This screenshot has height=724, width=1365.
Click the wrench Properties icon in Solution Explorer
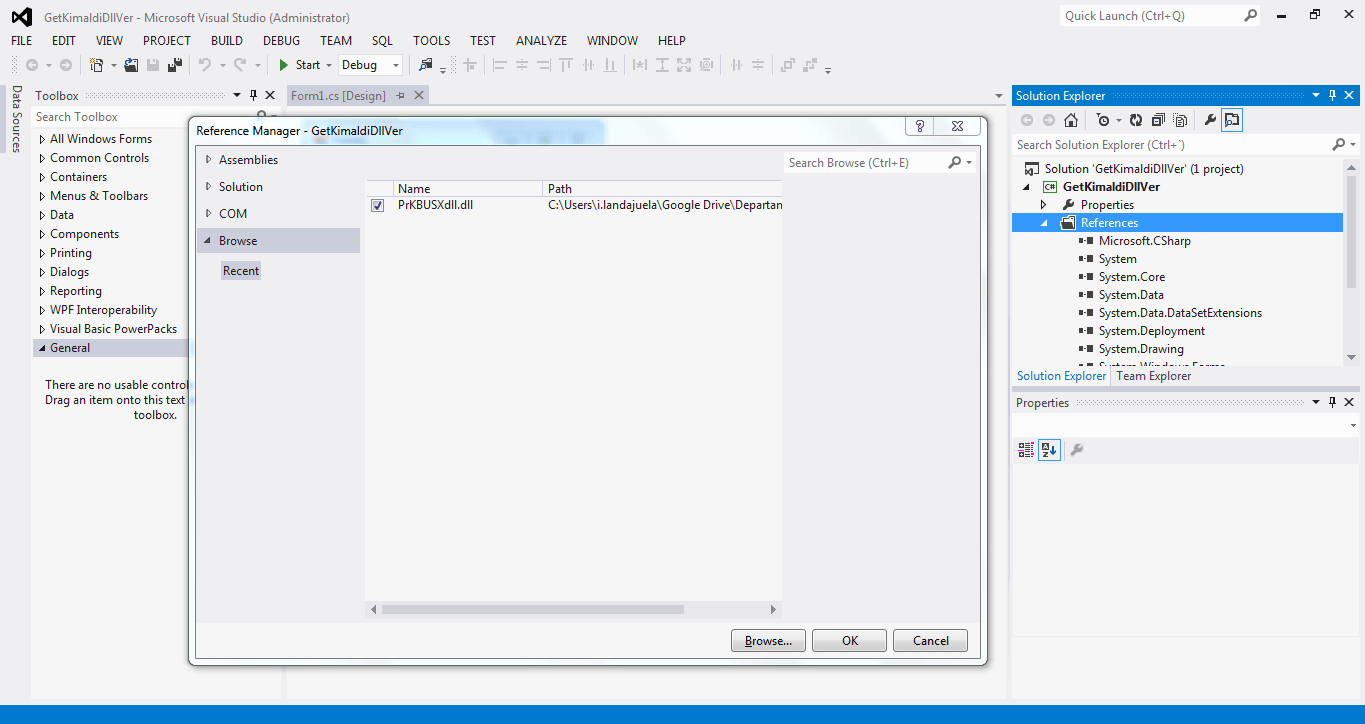[1210, 120]
